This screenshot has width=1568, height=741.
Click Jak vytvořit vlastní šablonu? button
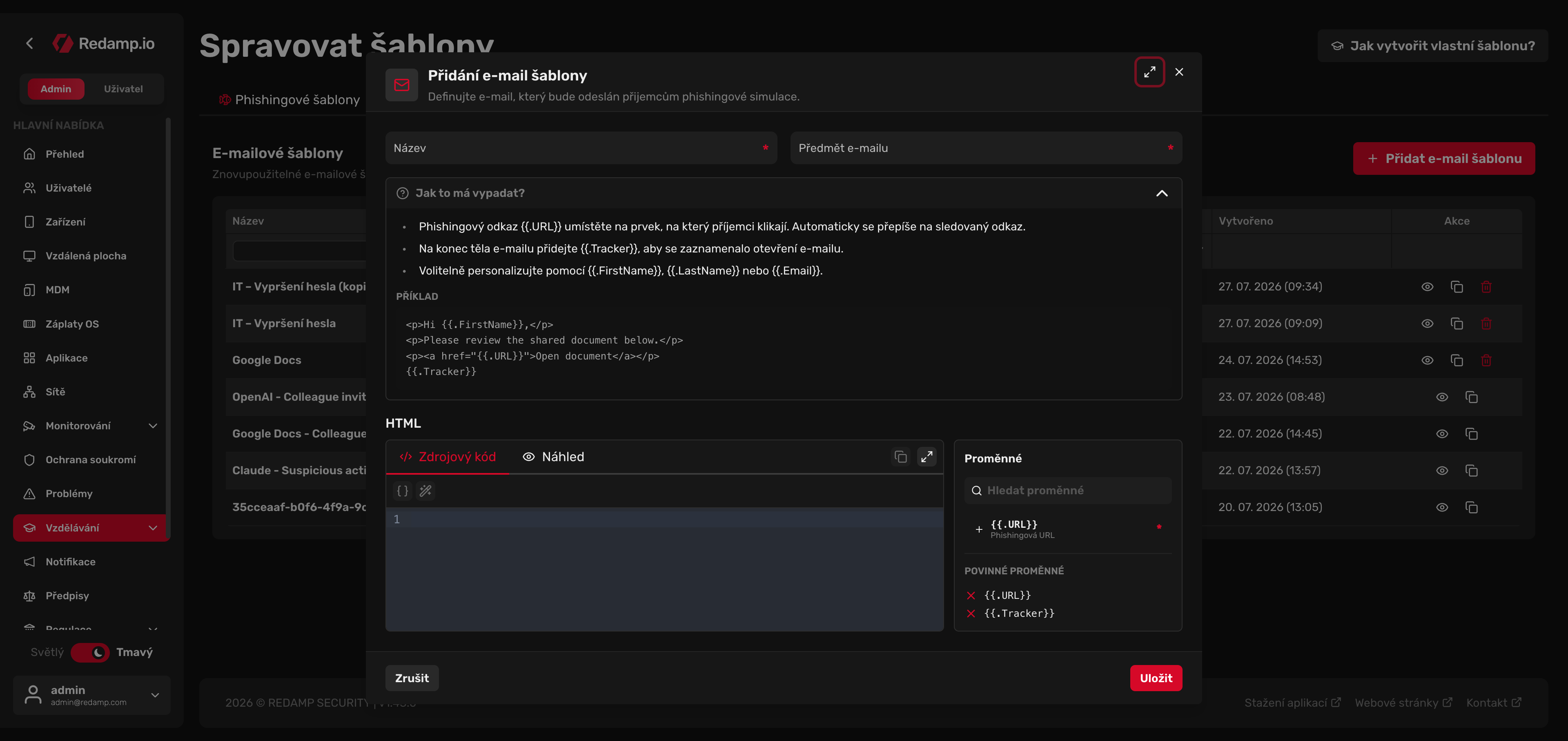(x=1432, y=46)
